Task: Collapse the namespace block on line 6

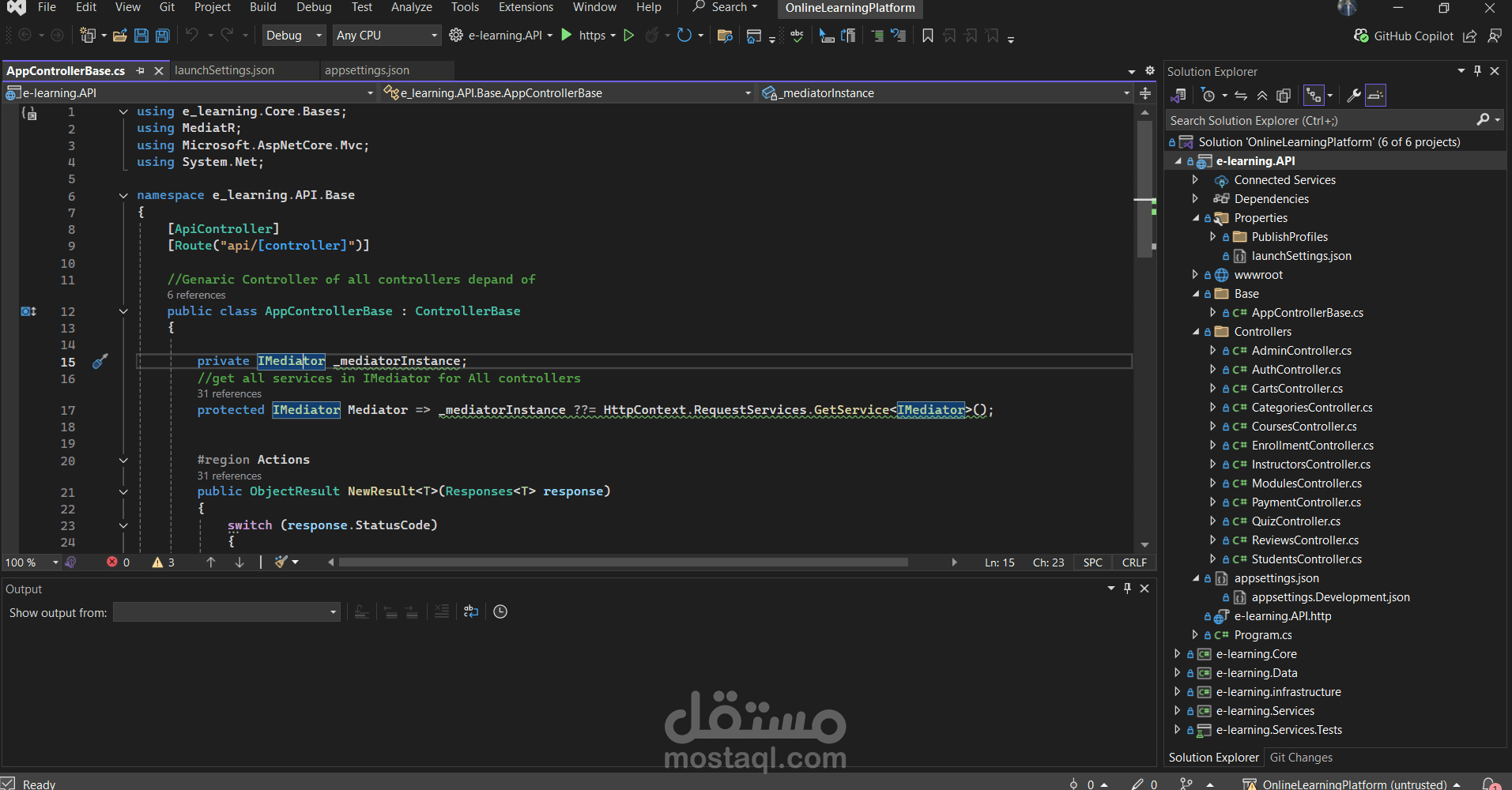Action: (x=123, y=195)
